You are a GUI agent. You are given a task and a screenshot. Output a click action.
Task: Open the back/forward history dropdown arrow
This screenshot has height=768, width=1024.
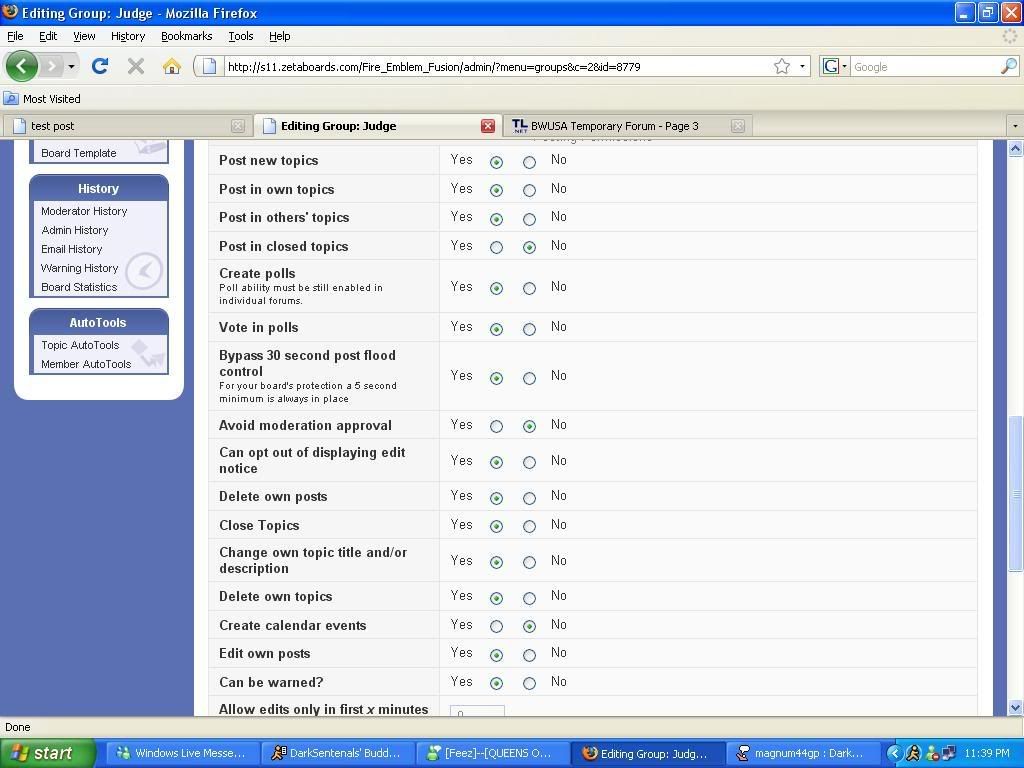[x=71, y=67]
